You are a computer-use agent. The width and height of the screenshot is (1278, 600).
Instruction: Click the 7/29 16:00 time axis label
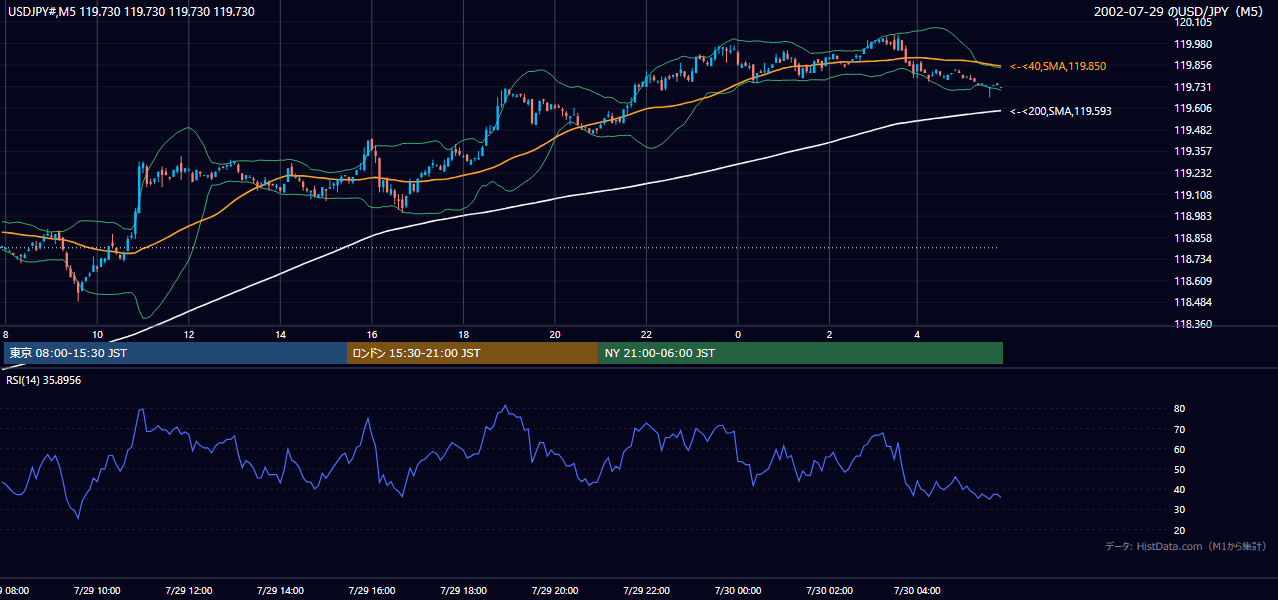372,590
